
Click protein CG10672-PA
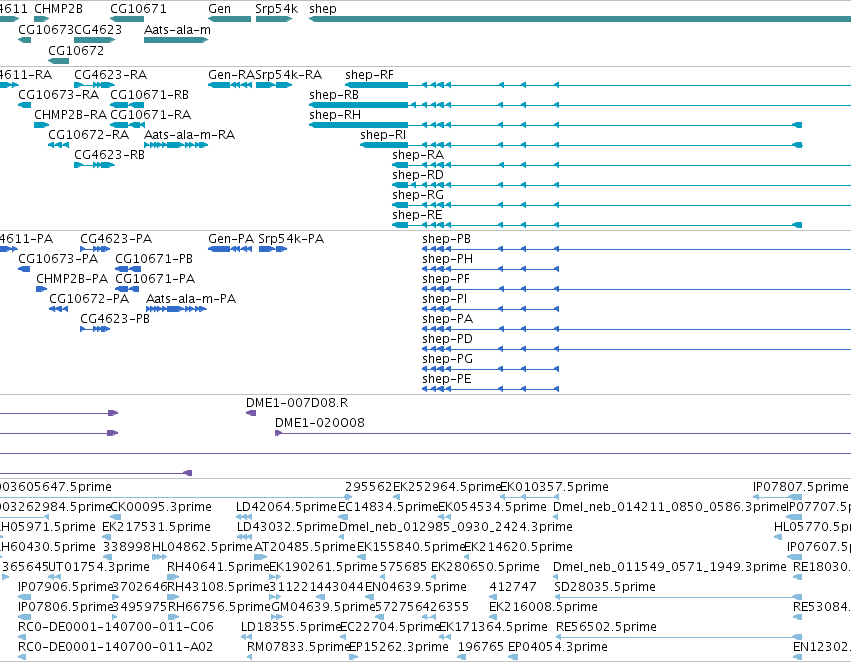click(x=59, y=309)
